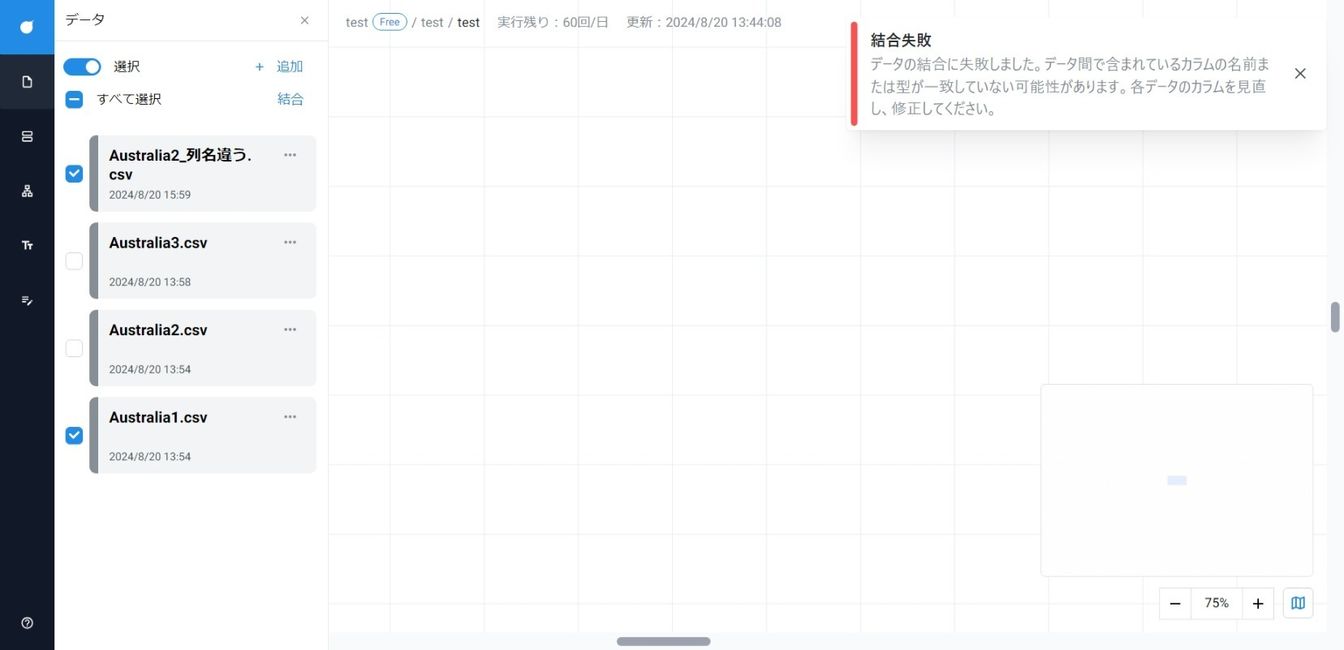
Task: Zoom in with the plus button
Action: (x=1258, y=603)
